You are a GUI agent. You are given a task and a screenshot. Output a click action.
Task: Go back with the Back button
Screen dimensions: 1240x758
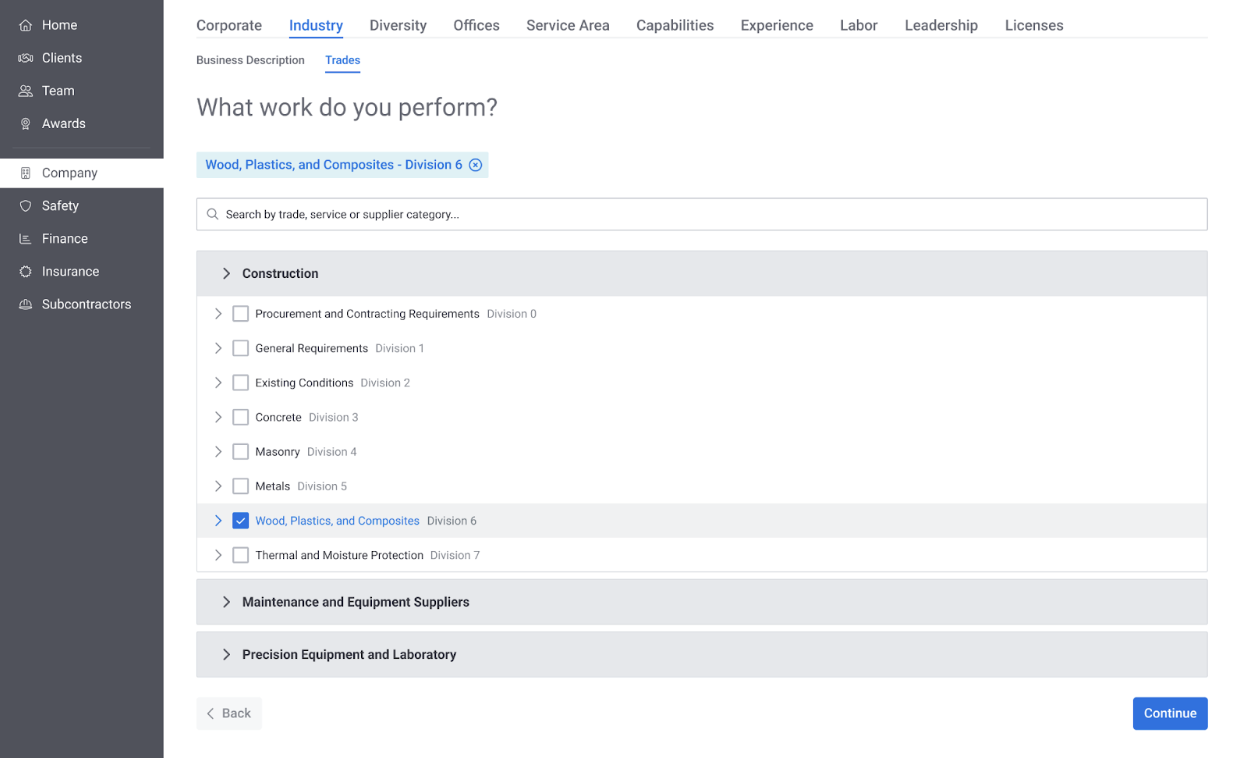(x=229, y=713)
